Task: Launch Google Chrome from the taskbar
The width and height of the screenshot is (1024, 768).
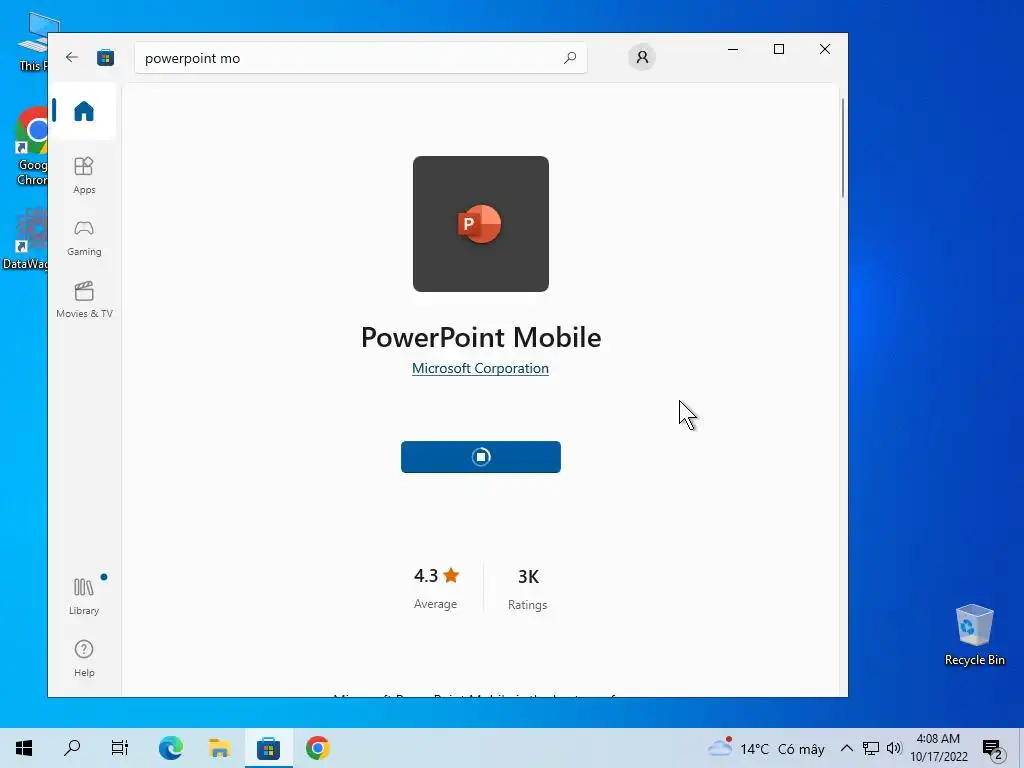Action: pos(317,748)
